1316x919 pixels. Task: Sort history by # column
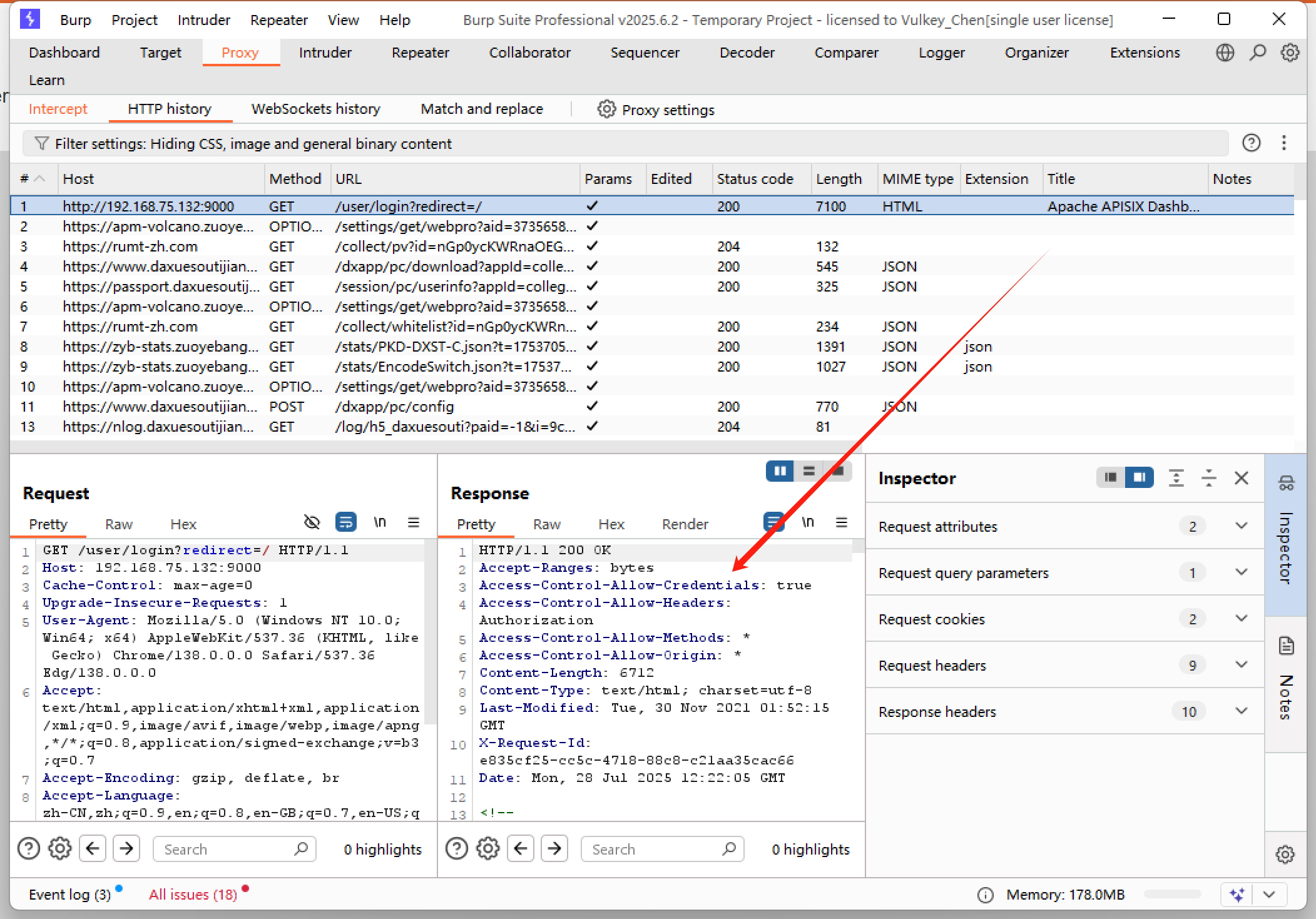click(x=34, y=179)
